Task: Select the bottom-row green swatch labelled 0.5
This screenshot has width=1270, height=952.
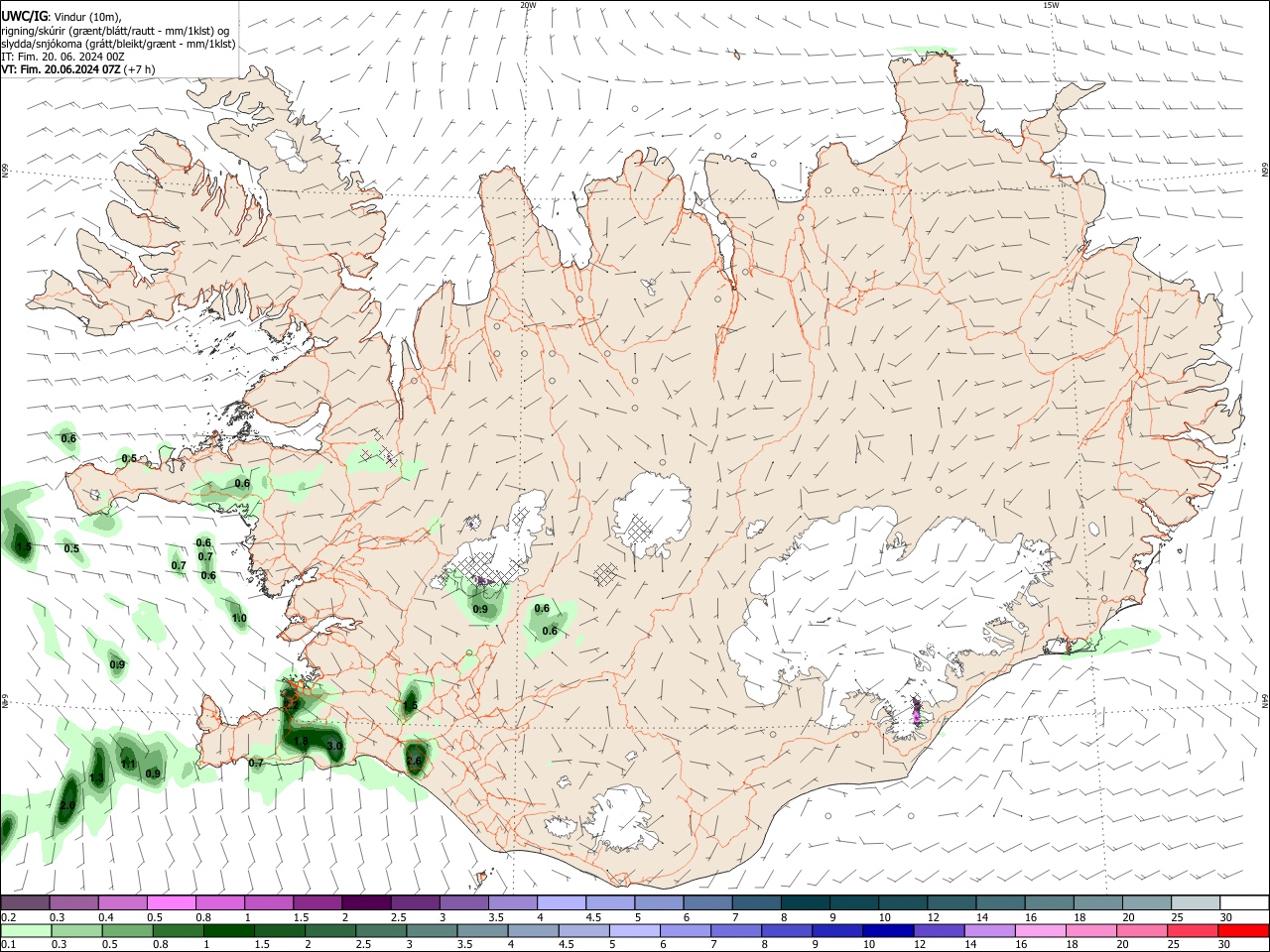Action: click(127, 931)
